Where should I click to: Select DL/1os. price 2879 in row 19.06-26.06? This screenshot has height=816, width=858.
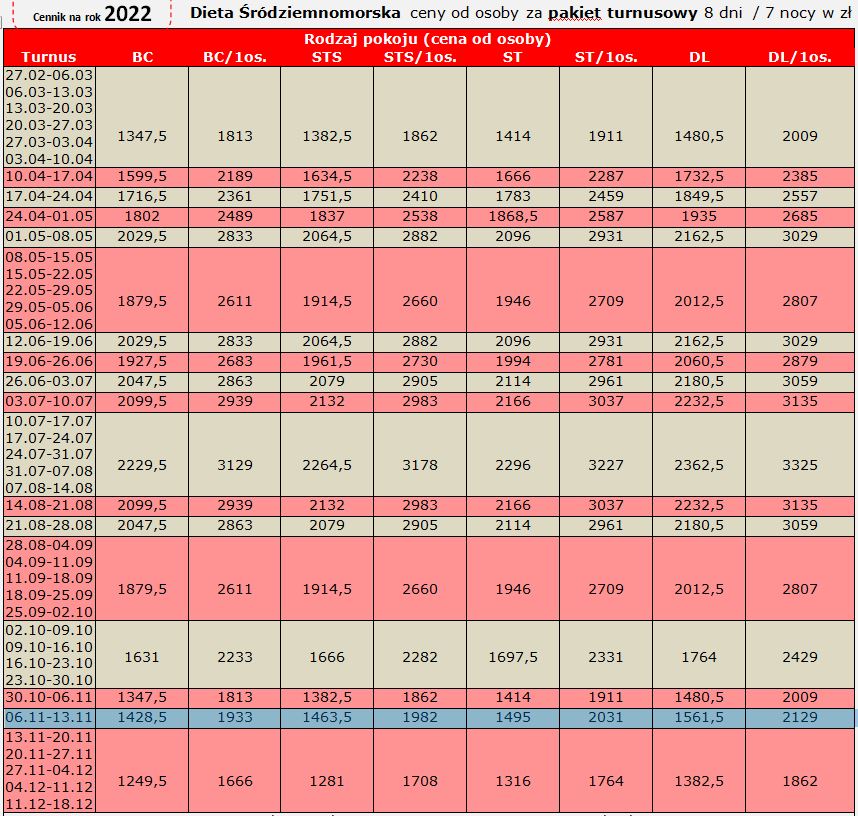(799, 361)
